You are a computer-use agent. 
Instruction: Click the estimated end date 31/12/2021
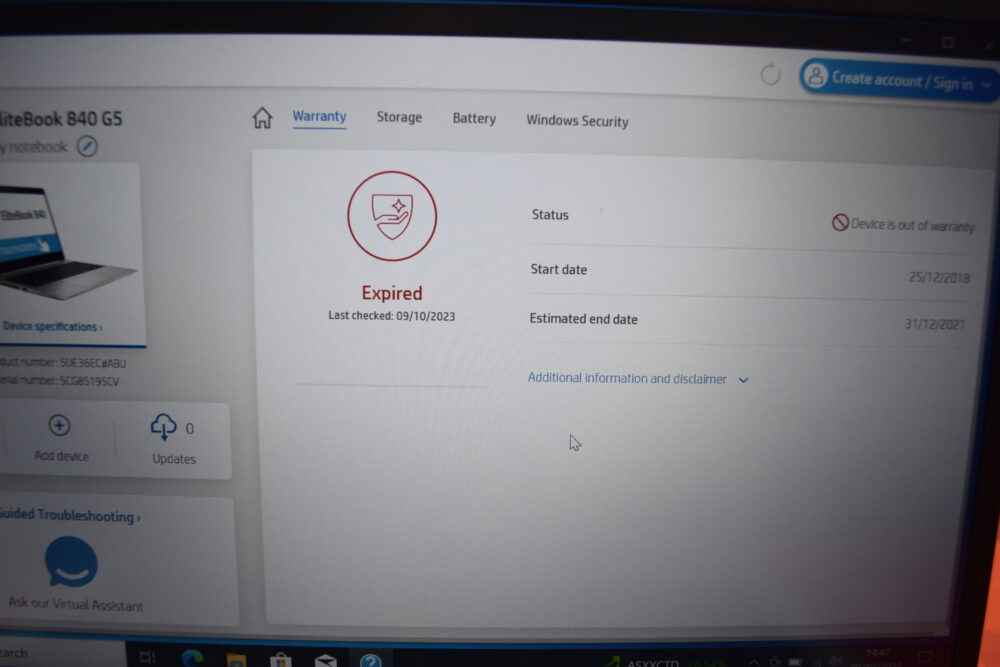[934, 325]
